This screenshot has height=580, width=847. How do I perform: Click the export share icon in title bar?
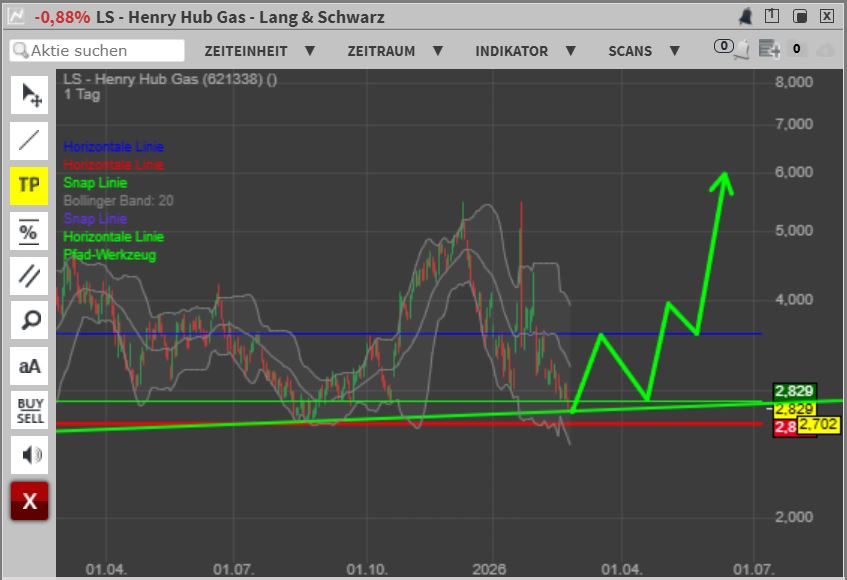click(772, 16)
